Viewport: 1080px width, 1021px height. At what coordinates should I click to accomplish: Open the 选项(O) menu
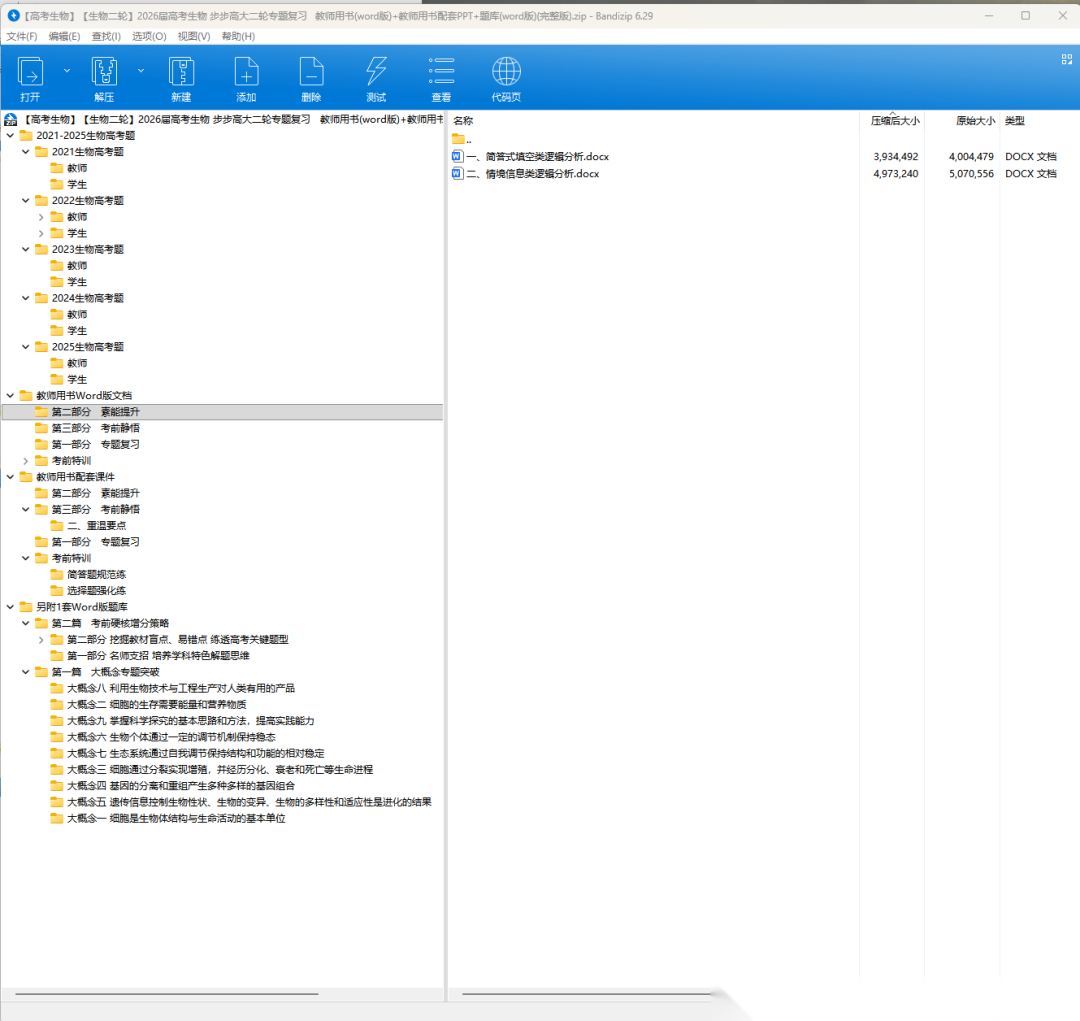149,36
